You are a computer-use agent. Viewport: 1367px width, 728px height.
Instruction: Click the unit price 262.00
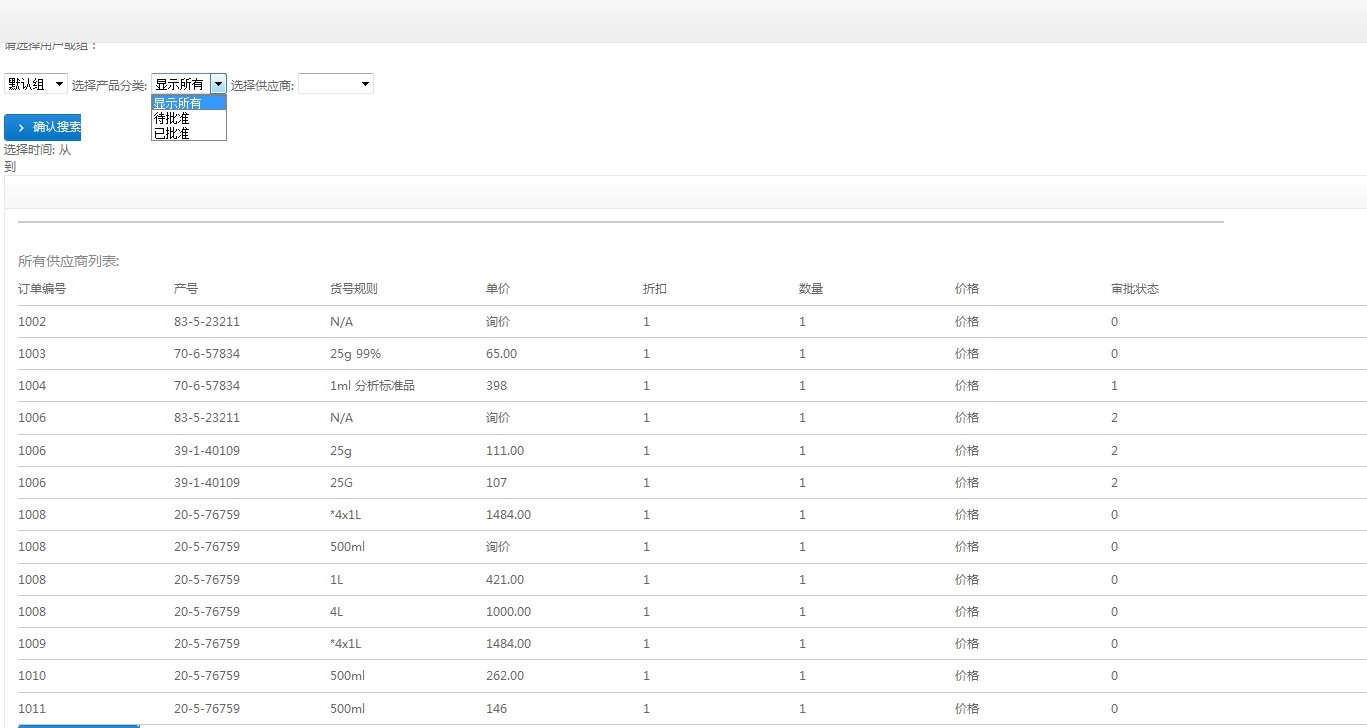[x=505, y=676]
